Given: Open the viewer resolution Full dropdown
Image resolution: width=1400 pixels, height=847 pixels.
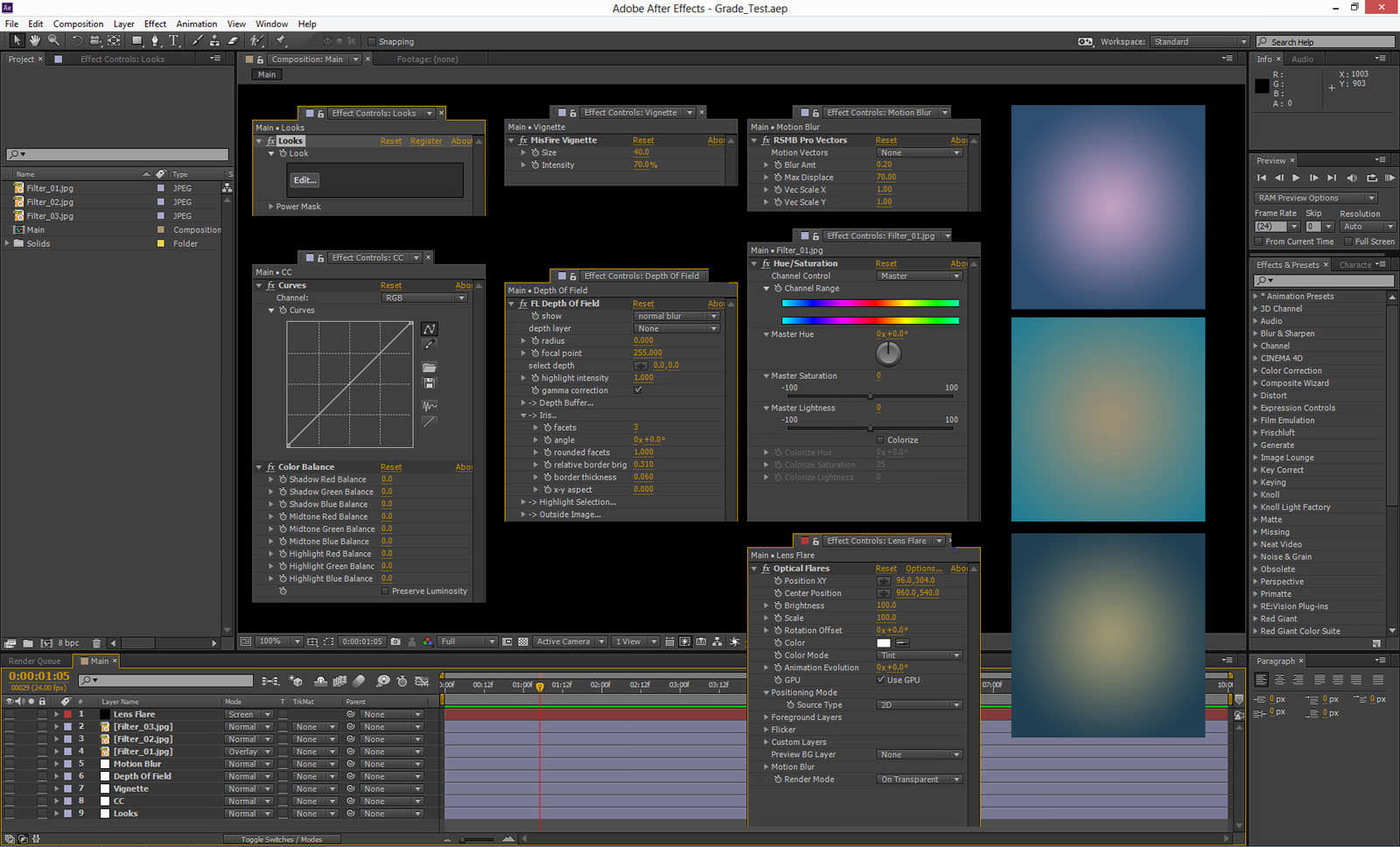Looking at the screenshot, I should click(x=467, y=641).
